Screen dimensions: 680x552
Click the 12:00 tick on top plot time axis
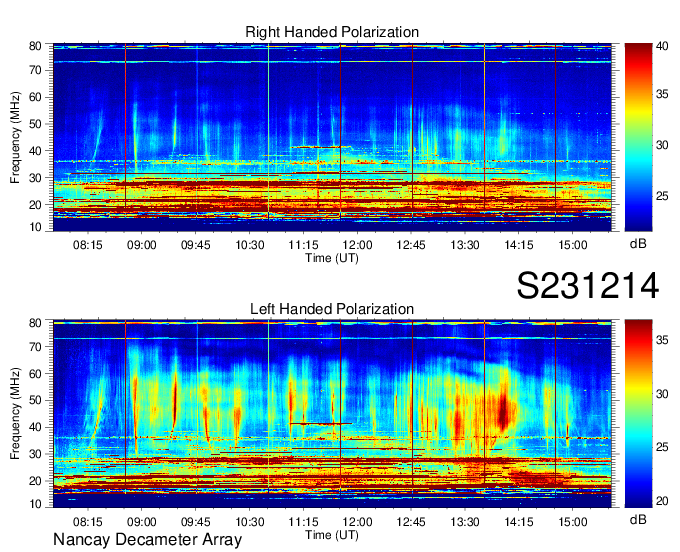pyautogui.click(x=358, y=245)
